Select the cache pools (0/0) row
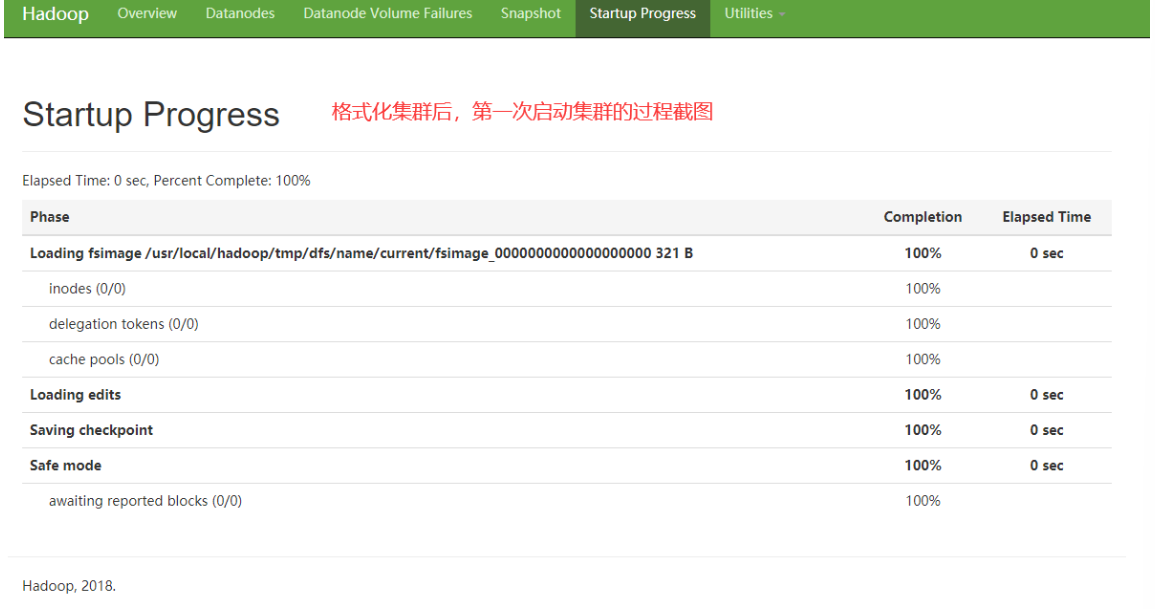This screenshot has width=1155, height=609. coord(104,359)
